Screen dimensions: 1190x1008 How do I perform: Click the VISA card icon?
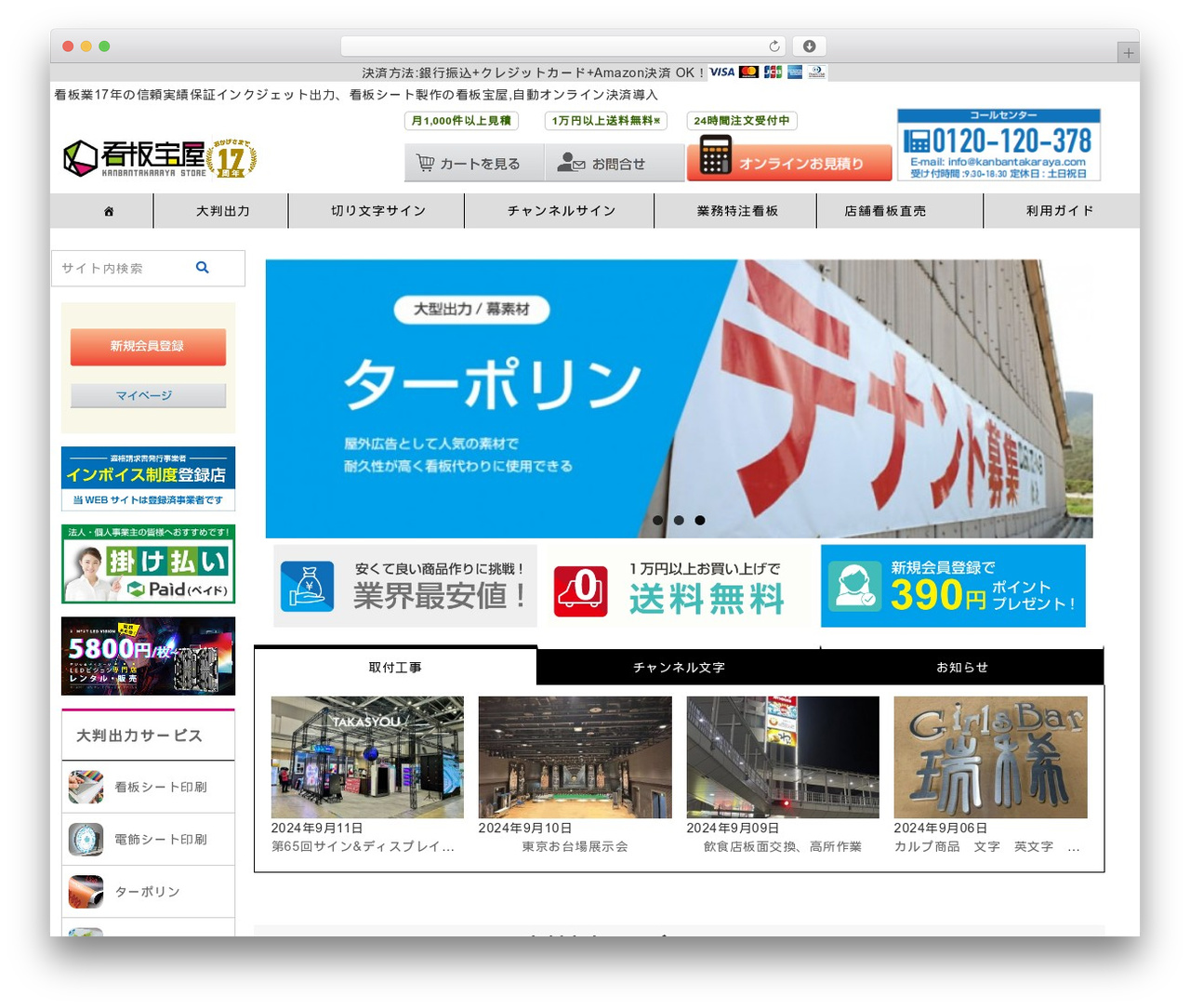722,72
